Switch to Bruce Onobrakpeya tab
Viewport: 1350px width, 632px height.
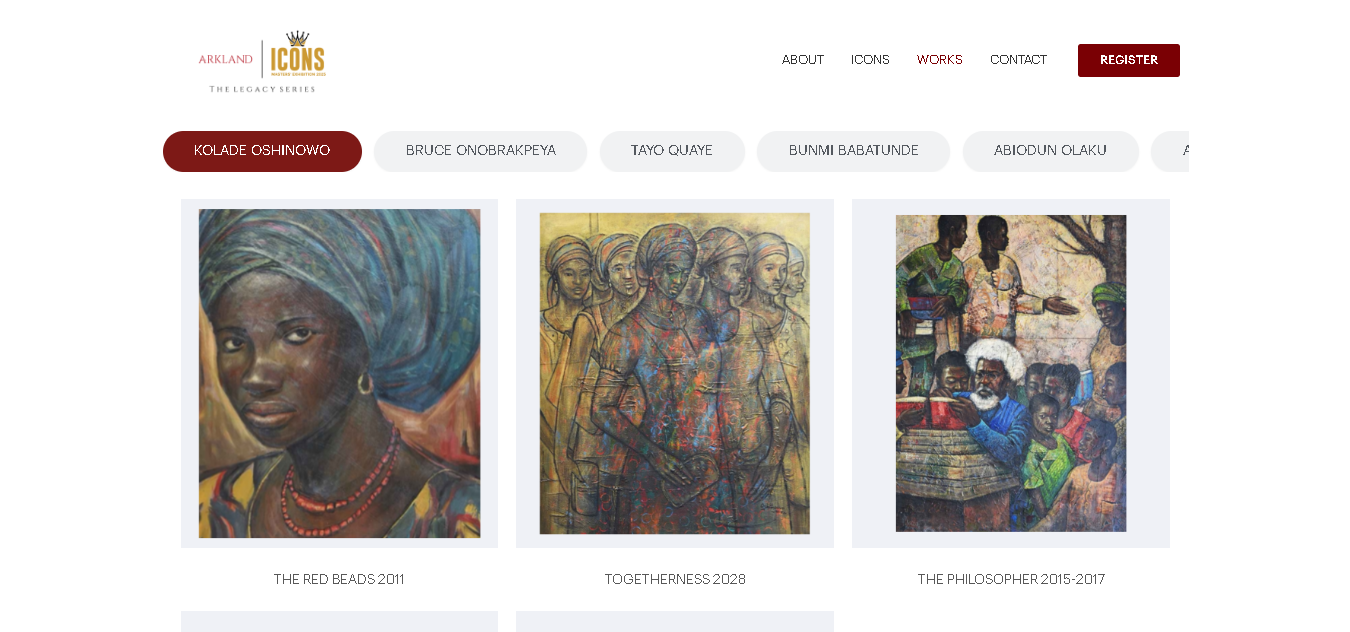(x=481, y=151)
